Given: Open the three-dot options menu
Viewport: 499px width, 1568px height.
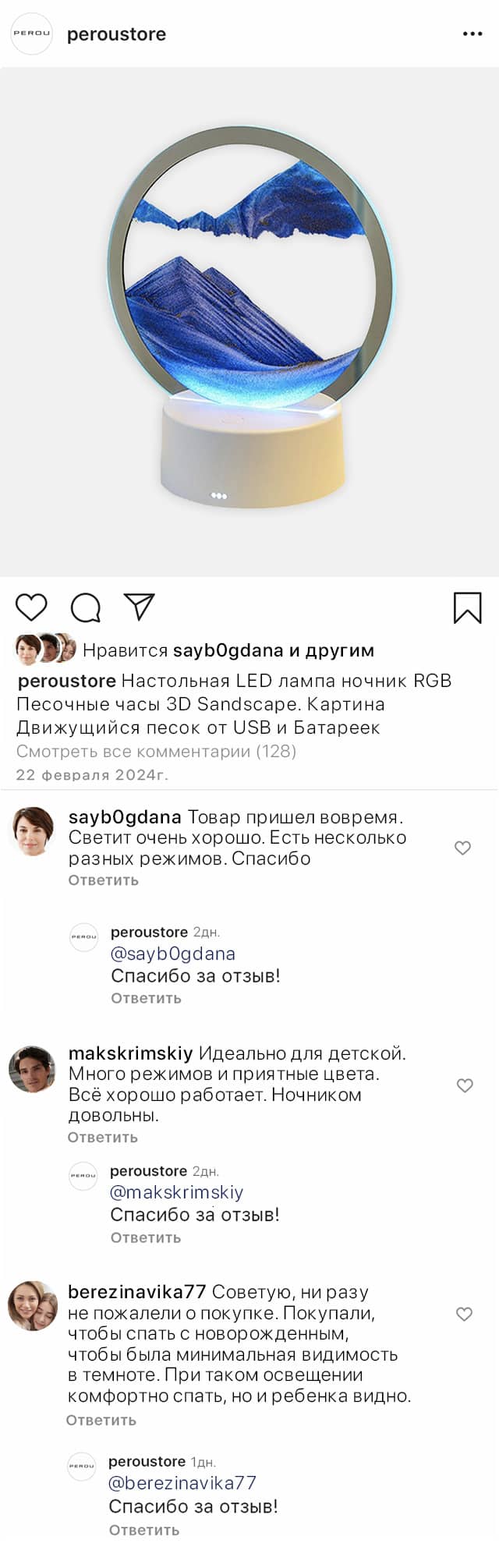Looking at the screenshot, I should [x=472, y=34].
